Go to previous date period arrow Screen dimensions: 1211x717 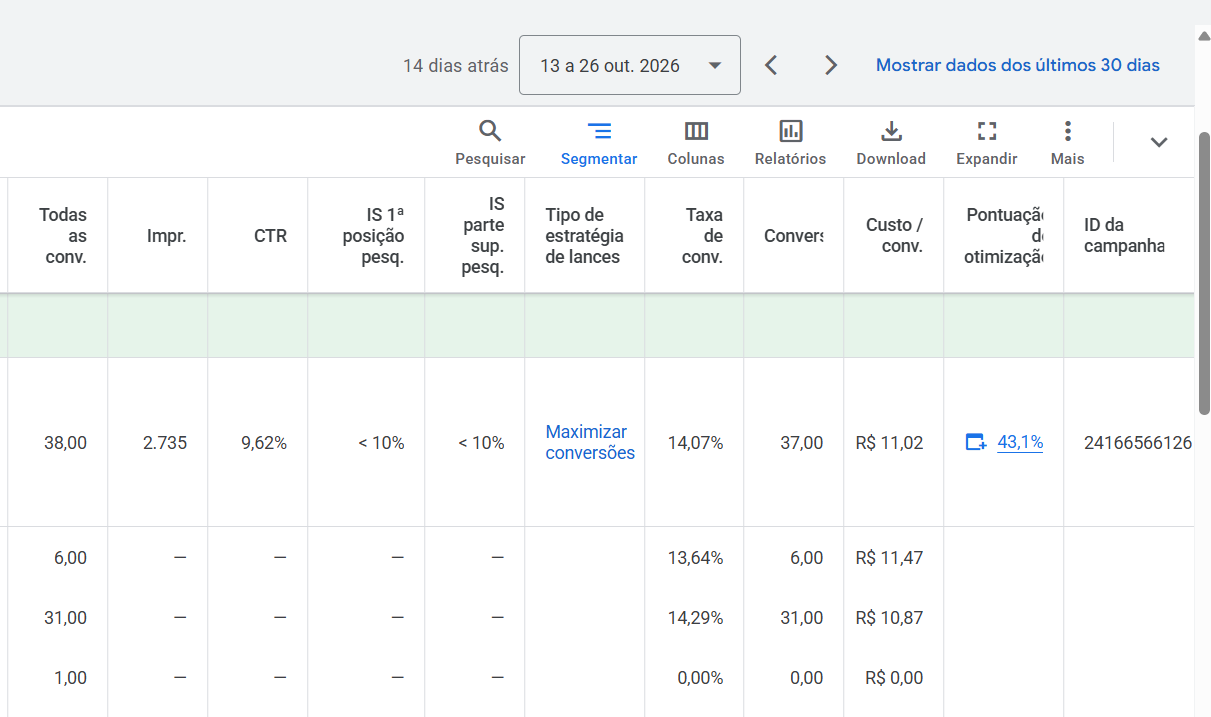pyautogui.click(x=771, y=65)
